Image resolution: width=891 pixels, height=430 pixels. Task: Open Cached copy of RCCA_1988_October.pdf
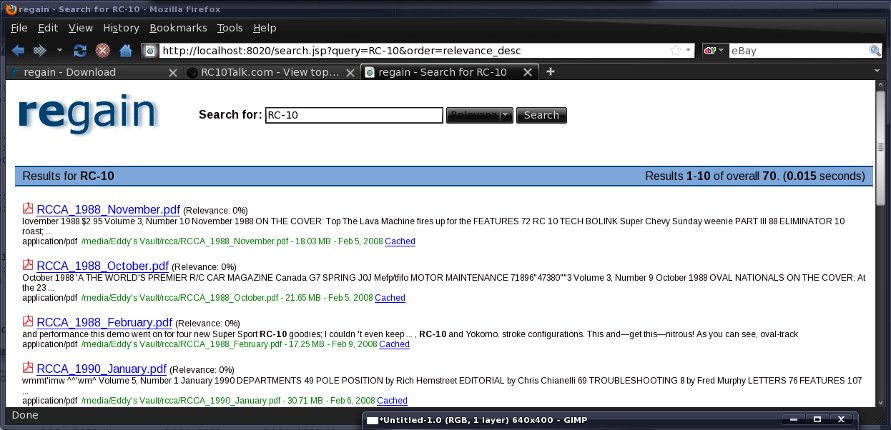tap(390, 298)
